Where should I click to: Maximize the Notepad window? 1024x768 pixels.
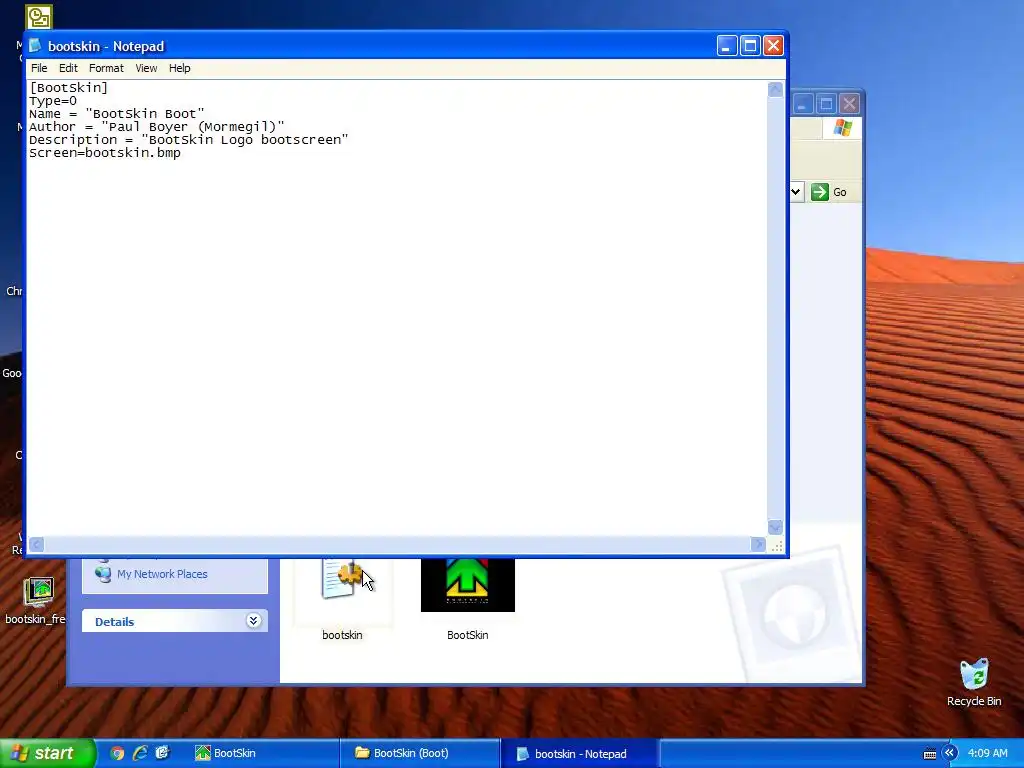pos(750,46)
